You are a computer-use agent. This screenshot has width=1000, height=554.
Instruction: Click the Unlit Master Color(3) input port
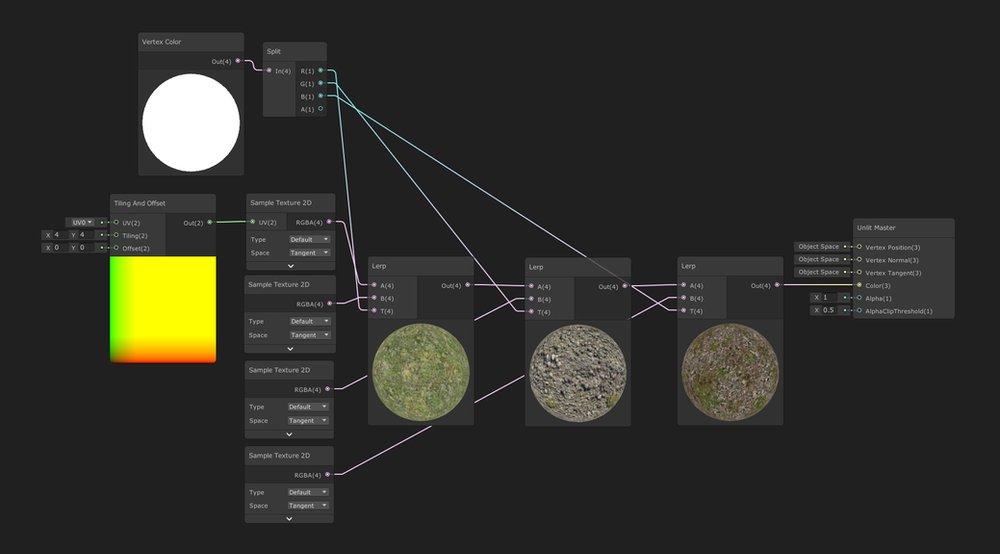coord(859,285)
